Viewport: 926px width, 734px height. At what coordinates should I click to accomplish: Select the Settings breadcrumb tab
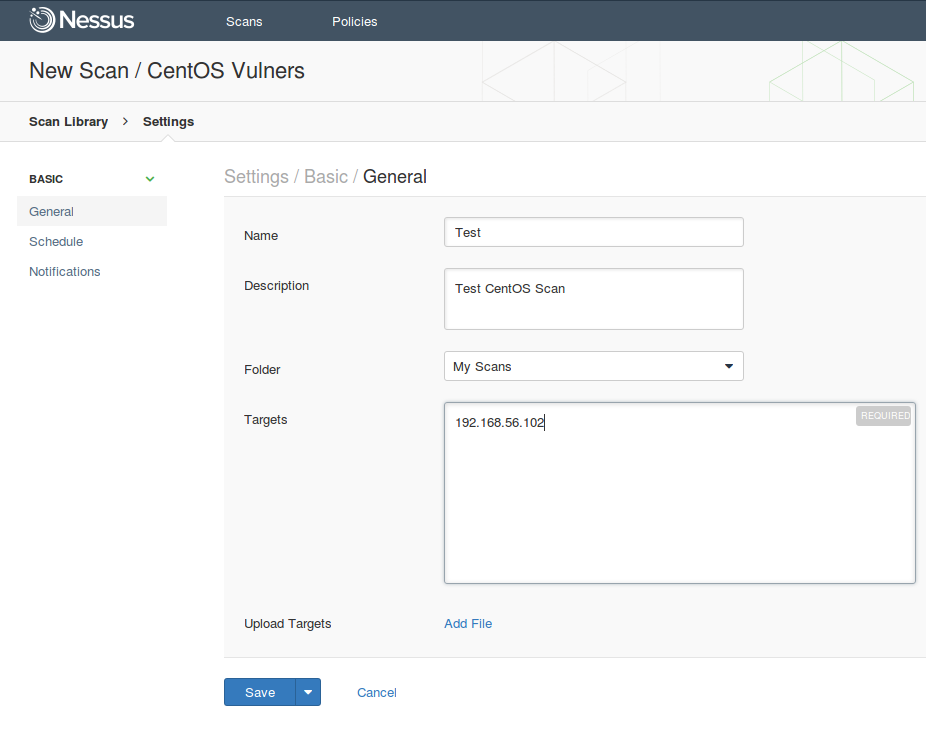pyautogui.click(x=168, y=122)
